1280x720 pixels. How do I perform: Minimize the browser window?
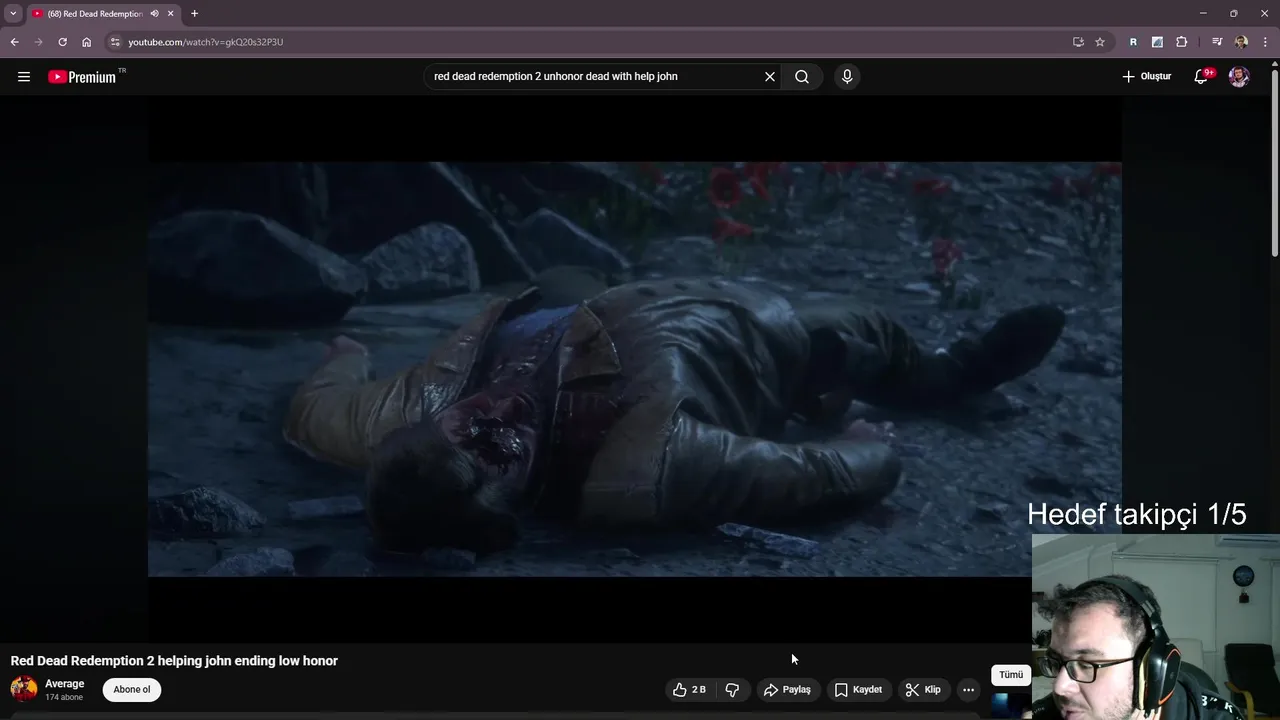(x=1203, y=14)
